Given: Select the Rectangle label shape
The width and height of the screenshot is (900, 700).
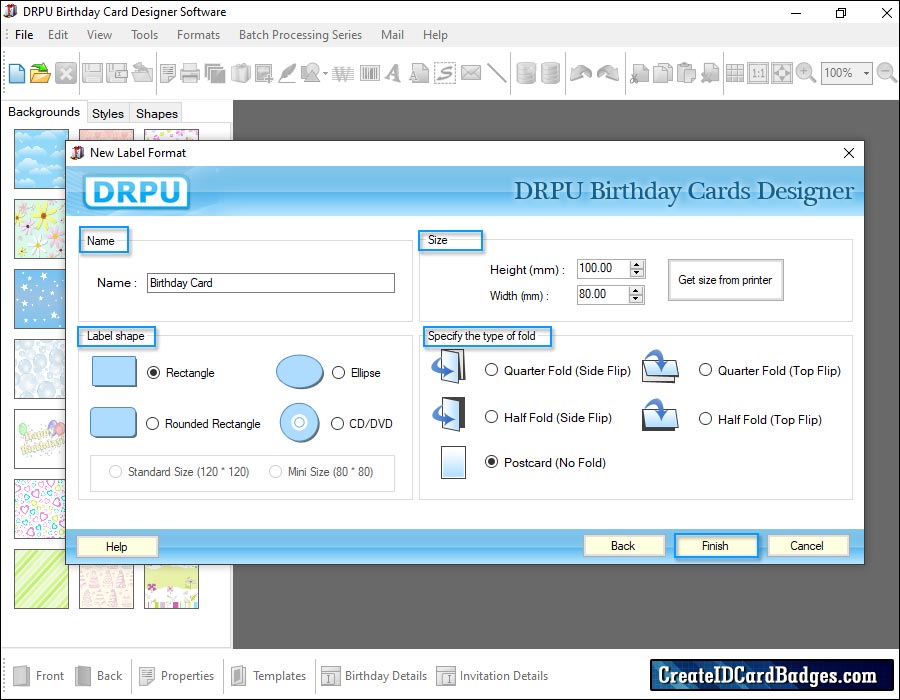Looking at the screenshot, I should 153,373.
